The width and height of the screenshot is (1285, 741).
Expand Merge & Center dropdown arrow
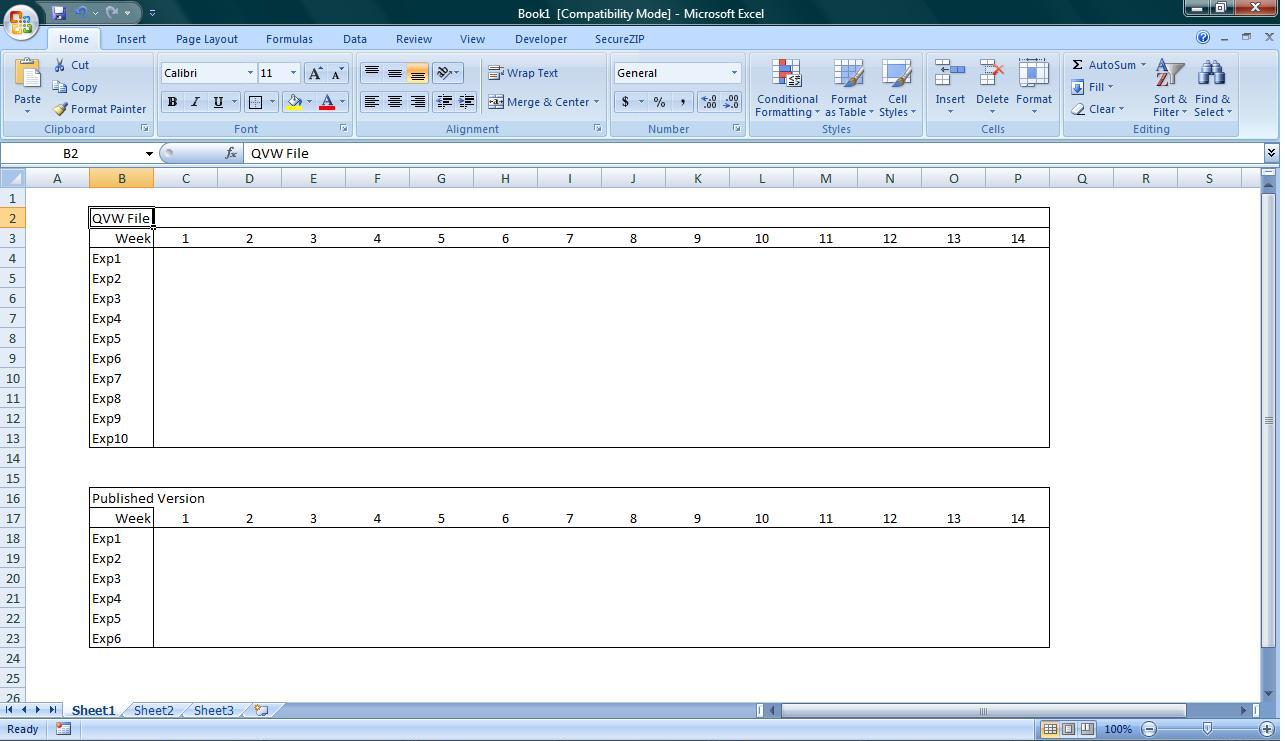[x=596, y=102]
